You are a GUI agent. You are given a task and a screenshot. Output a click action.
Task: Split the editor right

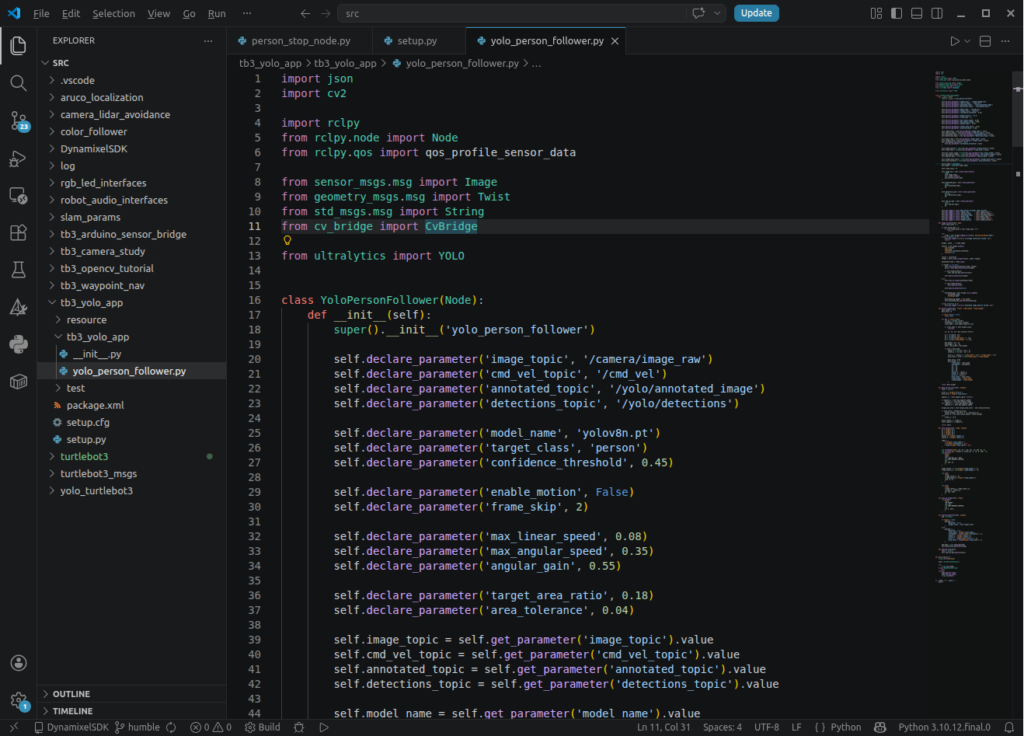pyautogui.click(x=985, y=41)
